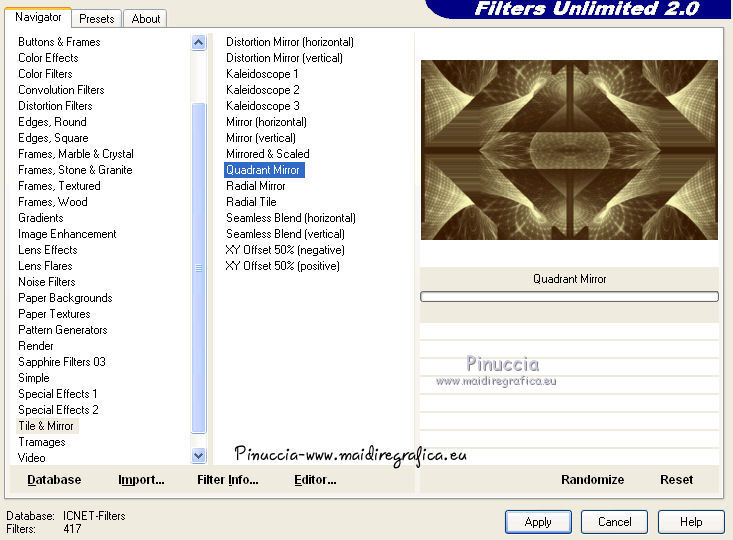
Task: Select the Color Effects category
Action: 48,58
